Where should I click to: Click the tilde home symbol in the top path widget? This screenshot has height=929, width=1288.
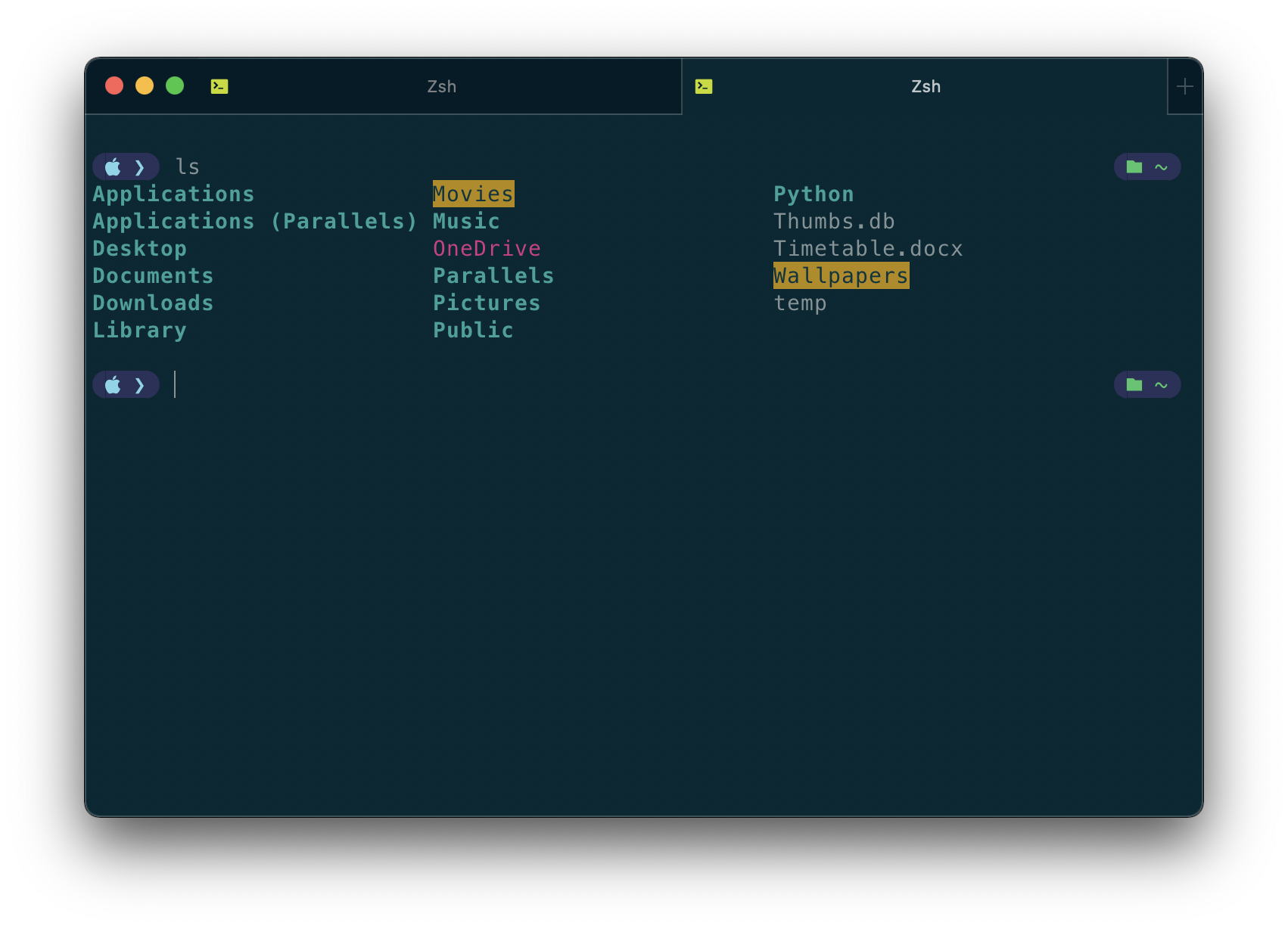1160,166
